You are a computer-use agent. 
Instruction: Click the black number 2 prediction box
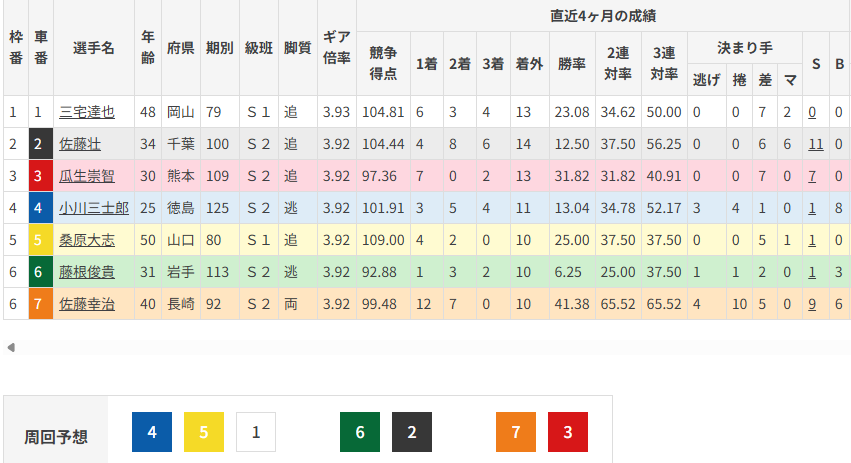click(x=412, y=432)
